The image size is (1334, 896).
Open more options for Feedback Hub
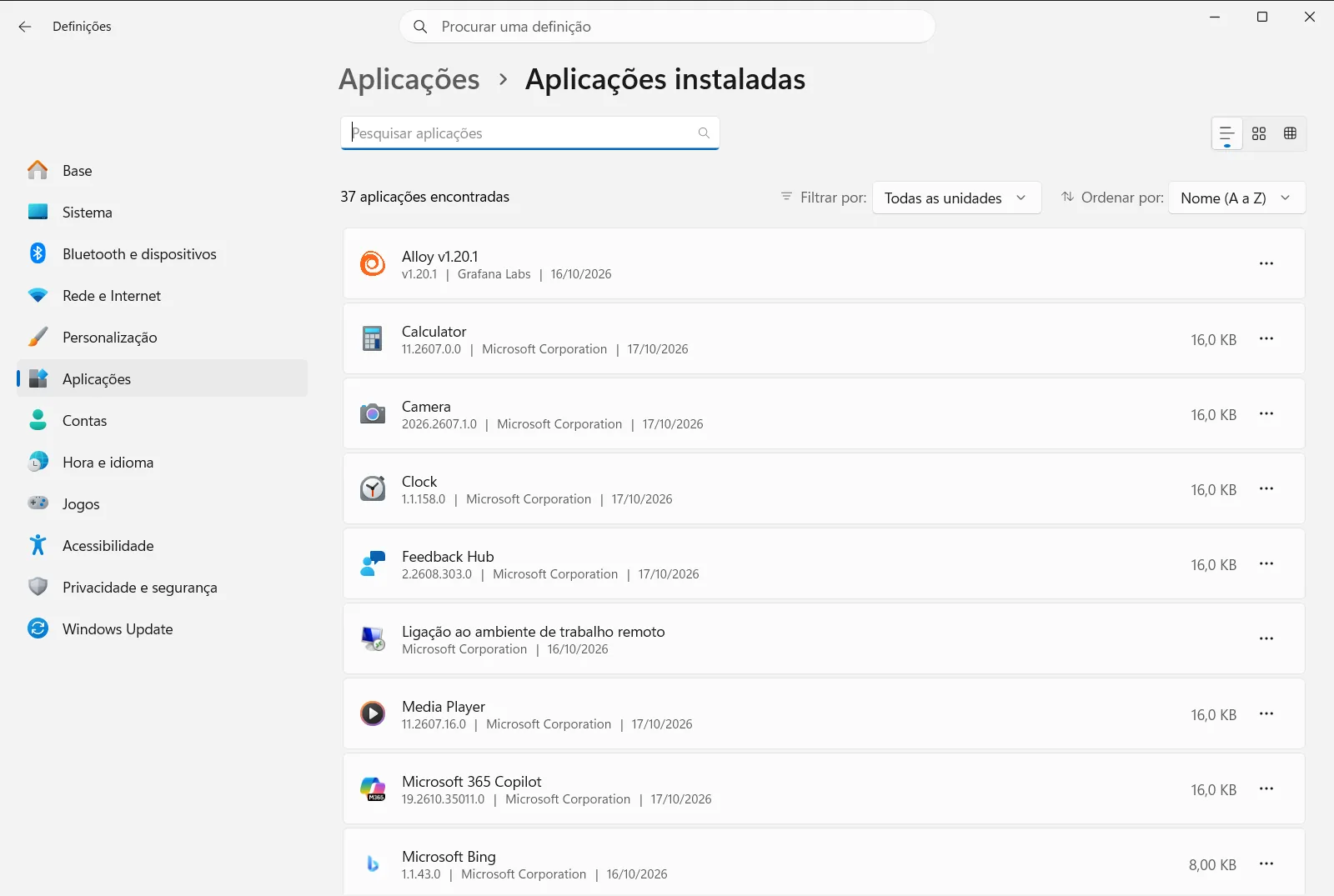click(x=1266, y=563)
